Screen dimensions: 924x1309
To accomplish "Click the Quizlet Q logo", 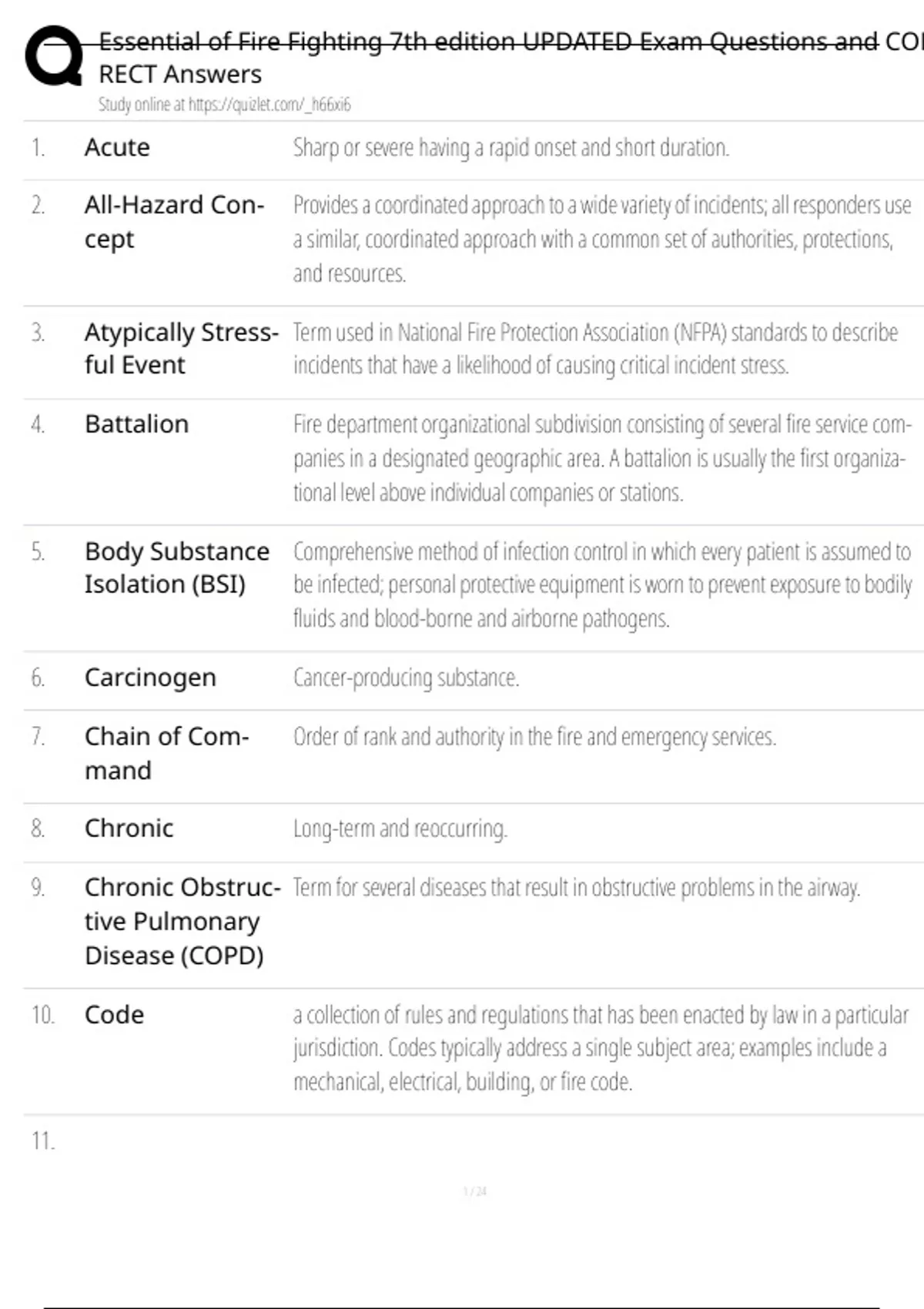I will [54, 55].
